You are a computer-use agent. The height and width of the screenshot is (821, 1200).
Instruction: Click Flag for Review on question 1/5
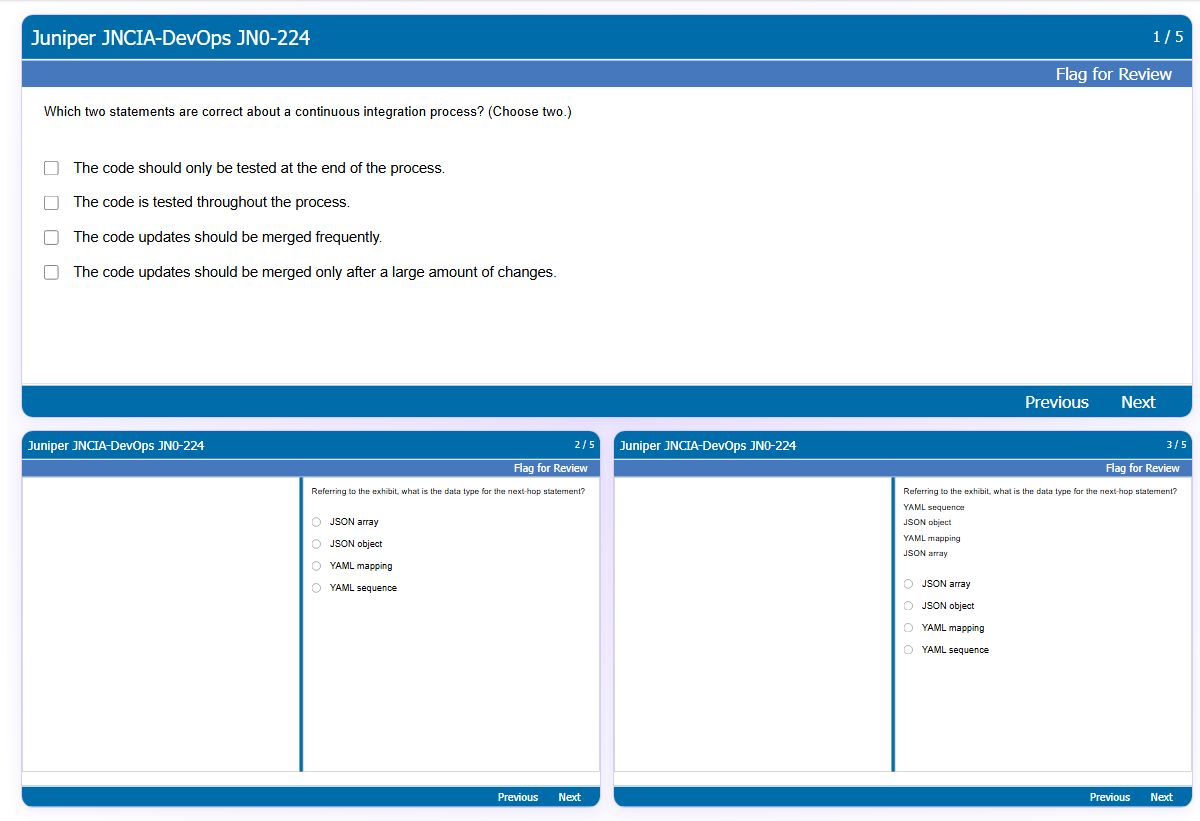[1113, 74]
